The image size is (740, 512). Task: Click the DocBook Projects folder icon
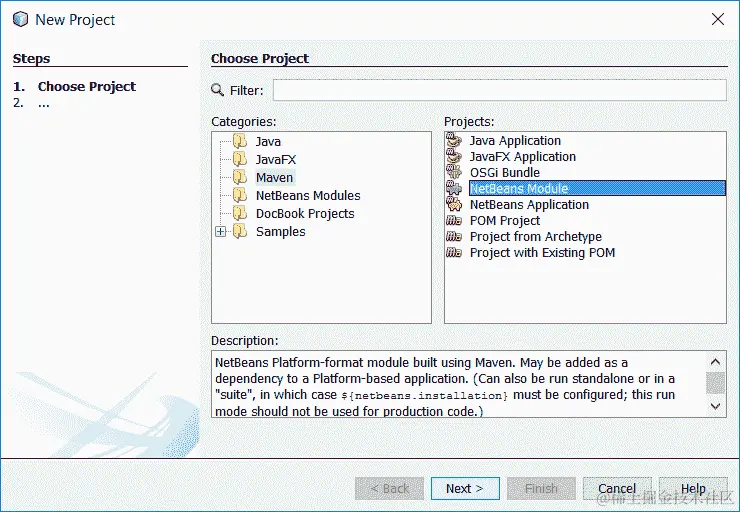pos(240,213)
